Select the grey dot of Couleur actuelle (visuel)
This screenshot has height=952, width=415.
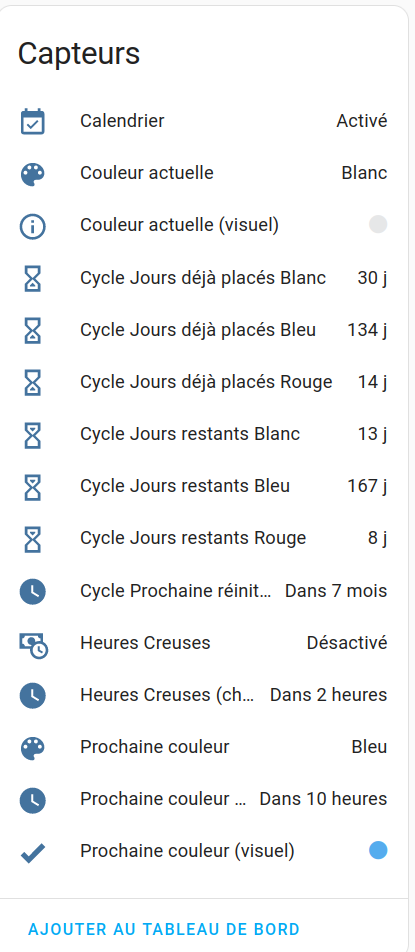point(378,225)
